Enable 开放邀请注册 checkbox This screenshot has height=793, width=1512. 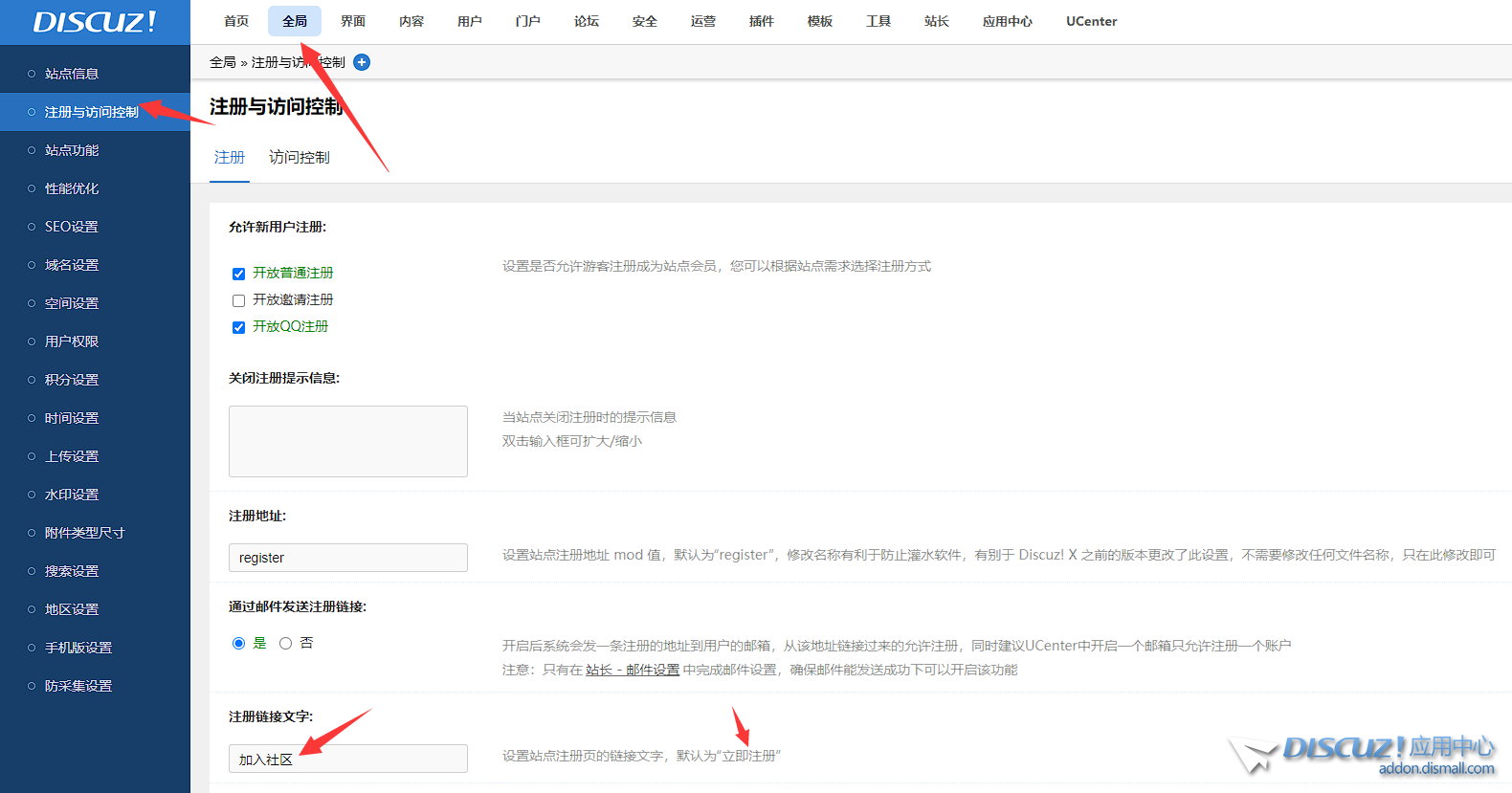(238, 300)
